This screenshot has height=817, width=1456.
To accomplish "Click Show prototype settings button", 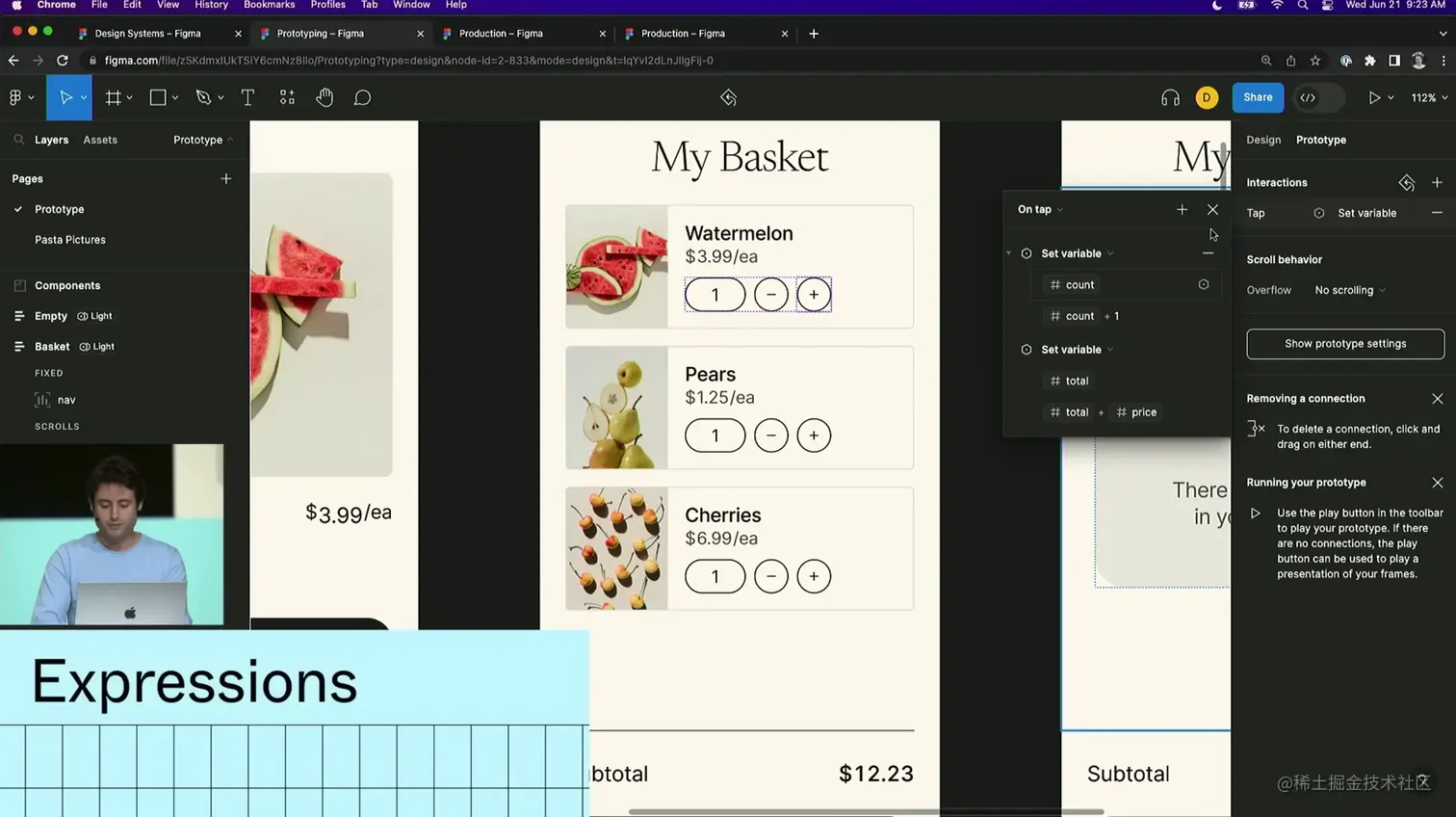I will 1345,344.
